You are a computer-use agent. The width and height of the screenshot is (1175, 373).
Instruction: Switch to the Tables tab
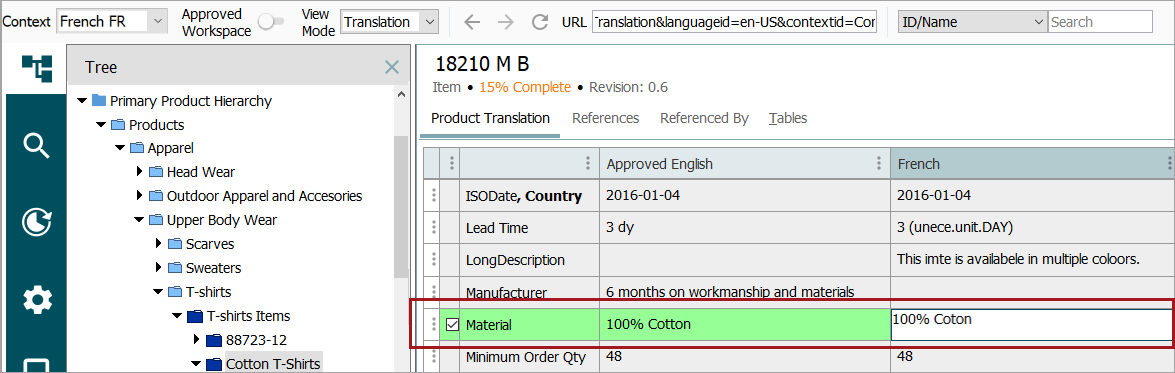(x=788, y=118)
